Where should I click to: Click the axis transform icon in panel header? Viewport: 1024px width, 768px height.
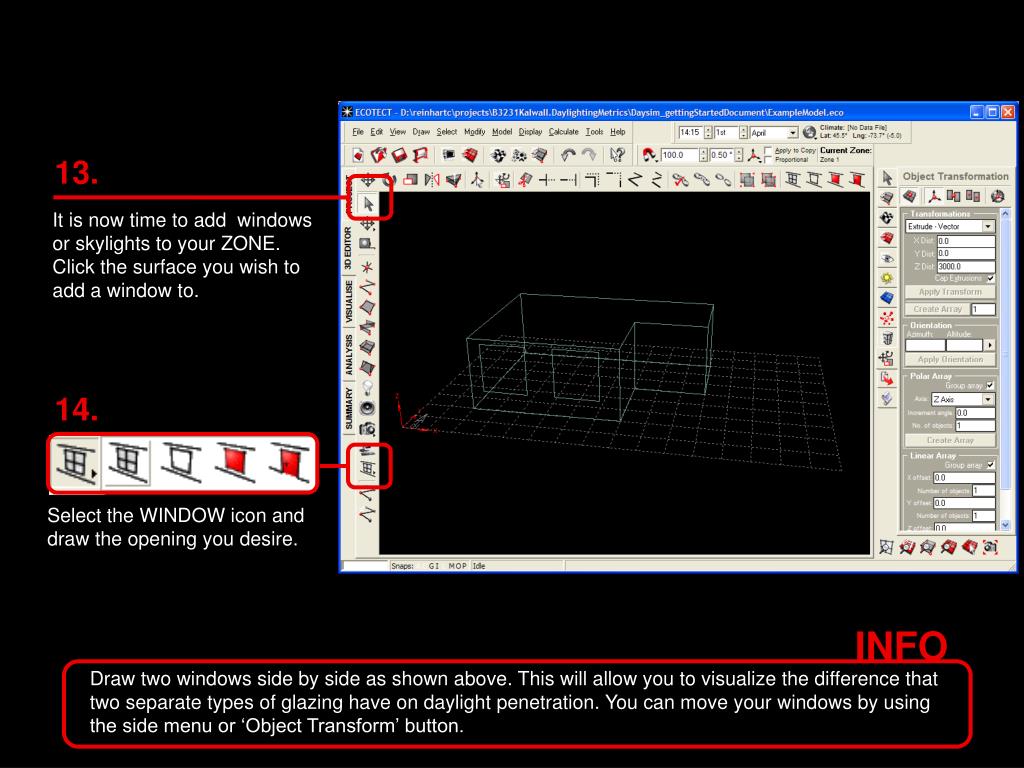click(x=935, y=195)
